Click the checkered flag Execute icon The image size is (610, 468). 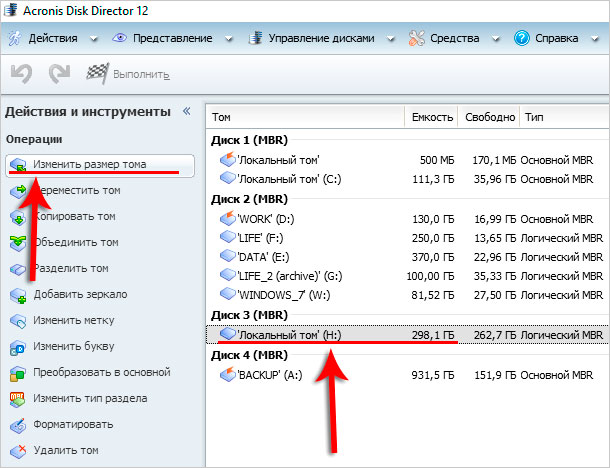coord(97,73)
